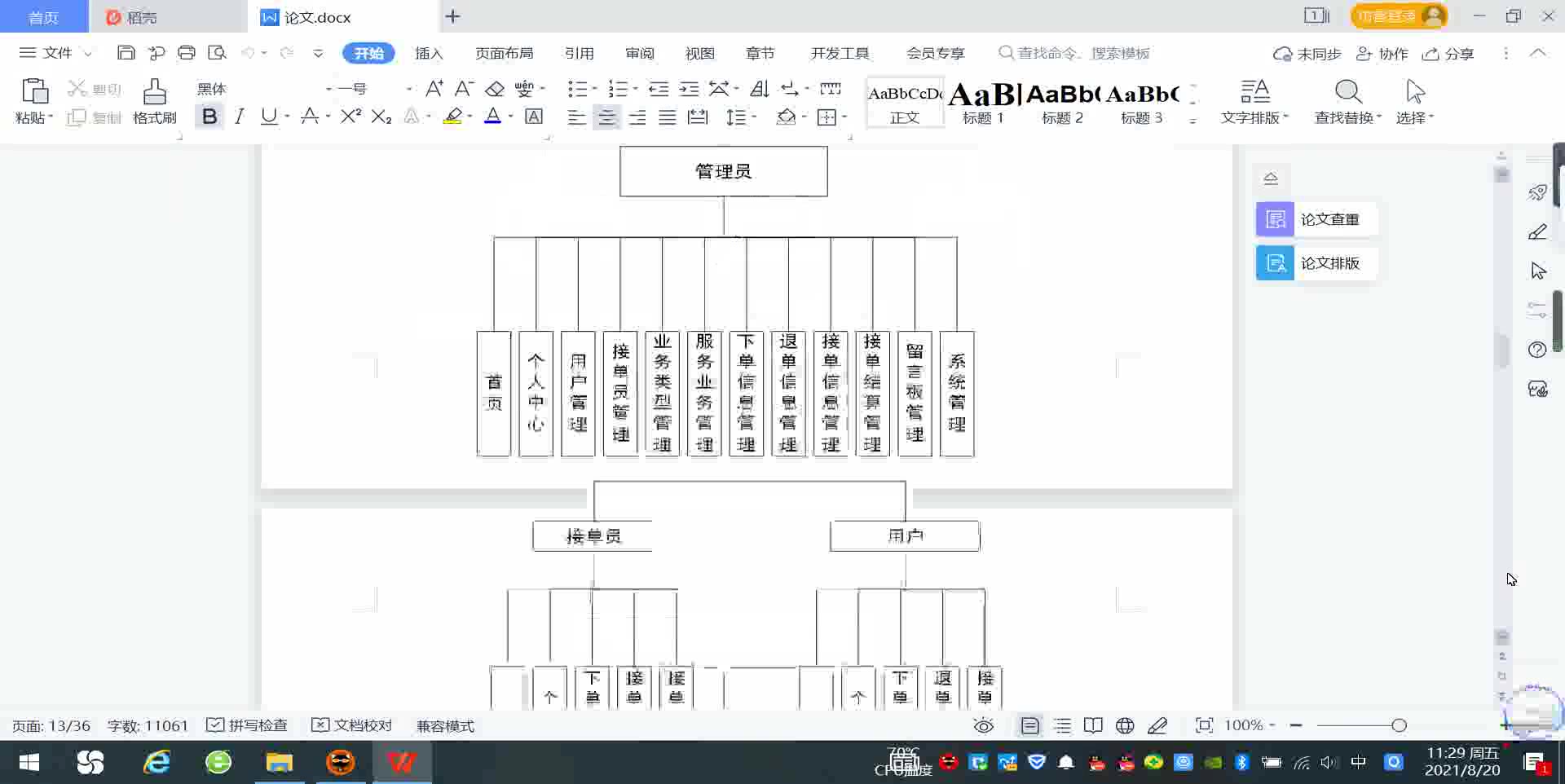
Task: Redo the last undone action
Action: click(x=286, y=53)
